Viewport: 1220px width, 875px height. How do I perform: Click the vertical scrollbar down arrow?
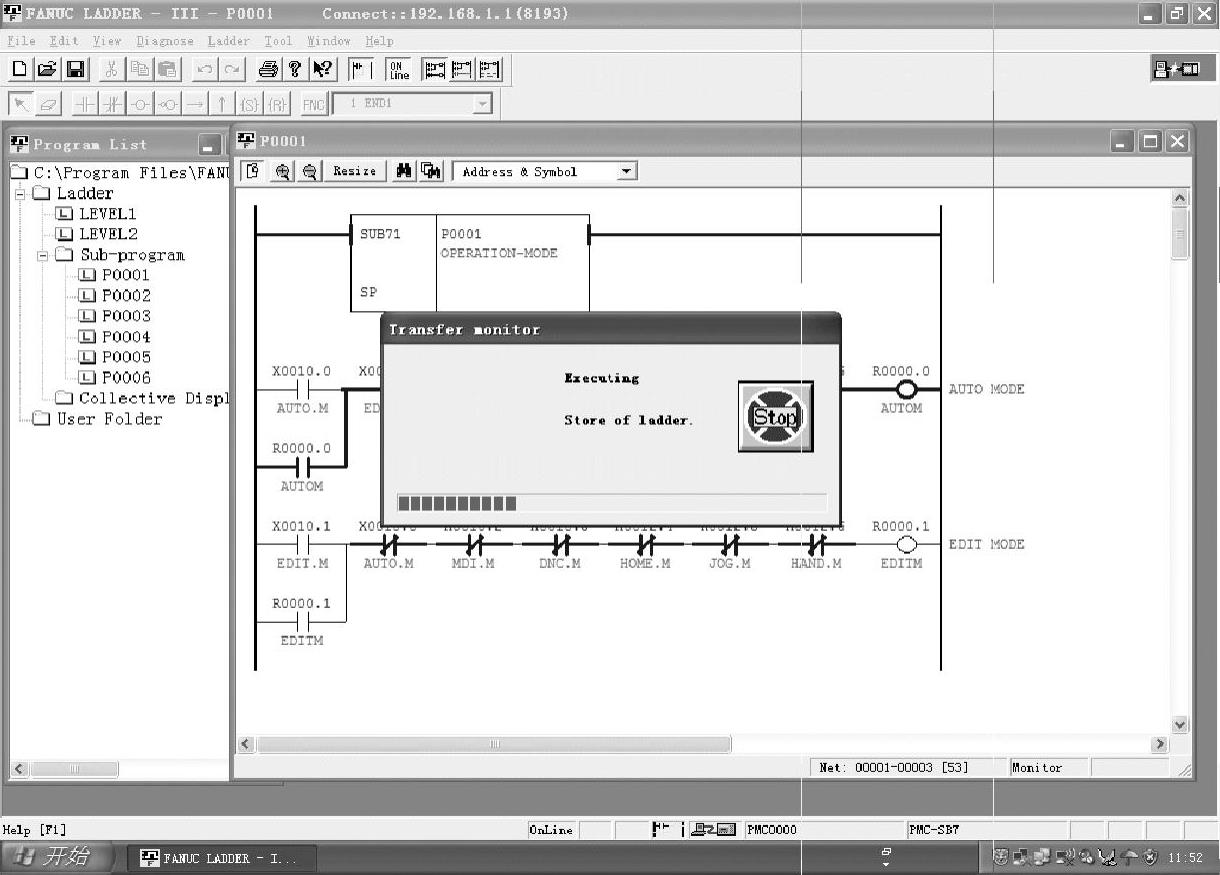click(x=1180, y=725)
